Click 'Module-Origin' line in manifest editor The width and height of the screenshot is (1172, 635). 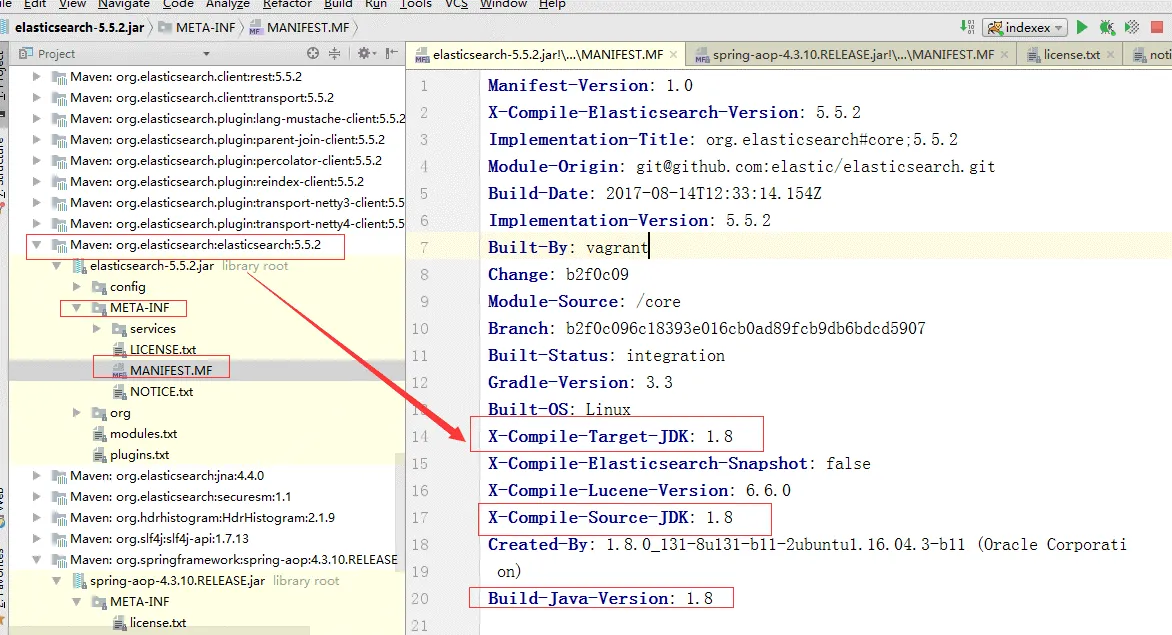pos(741,167)
